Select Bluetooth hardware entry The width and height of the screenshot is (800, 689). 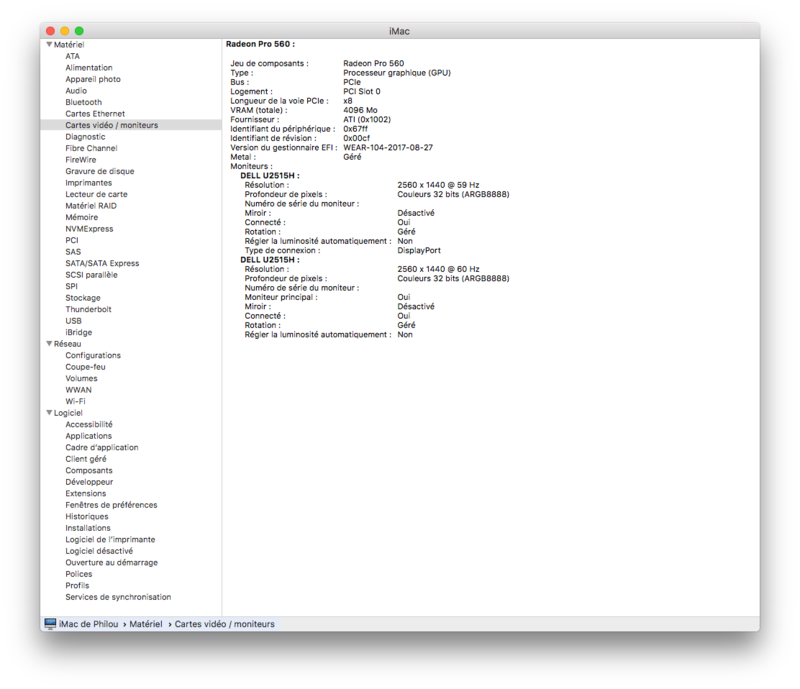tap(84, 102)
